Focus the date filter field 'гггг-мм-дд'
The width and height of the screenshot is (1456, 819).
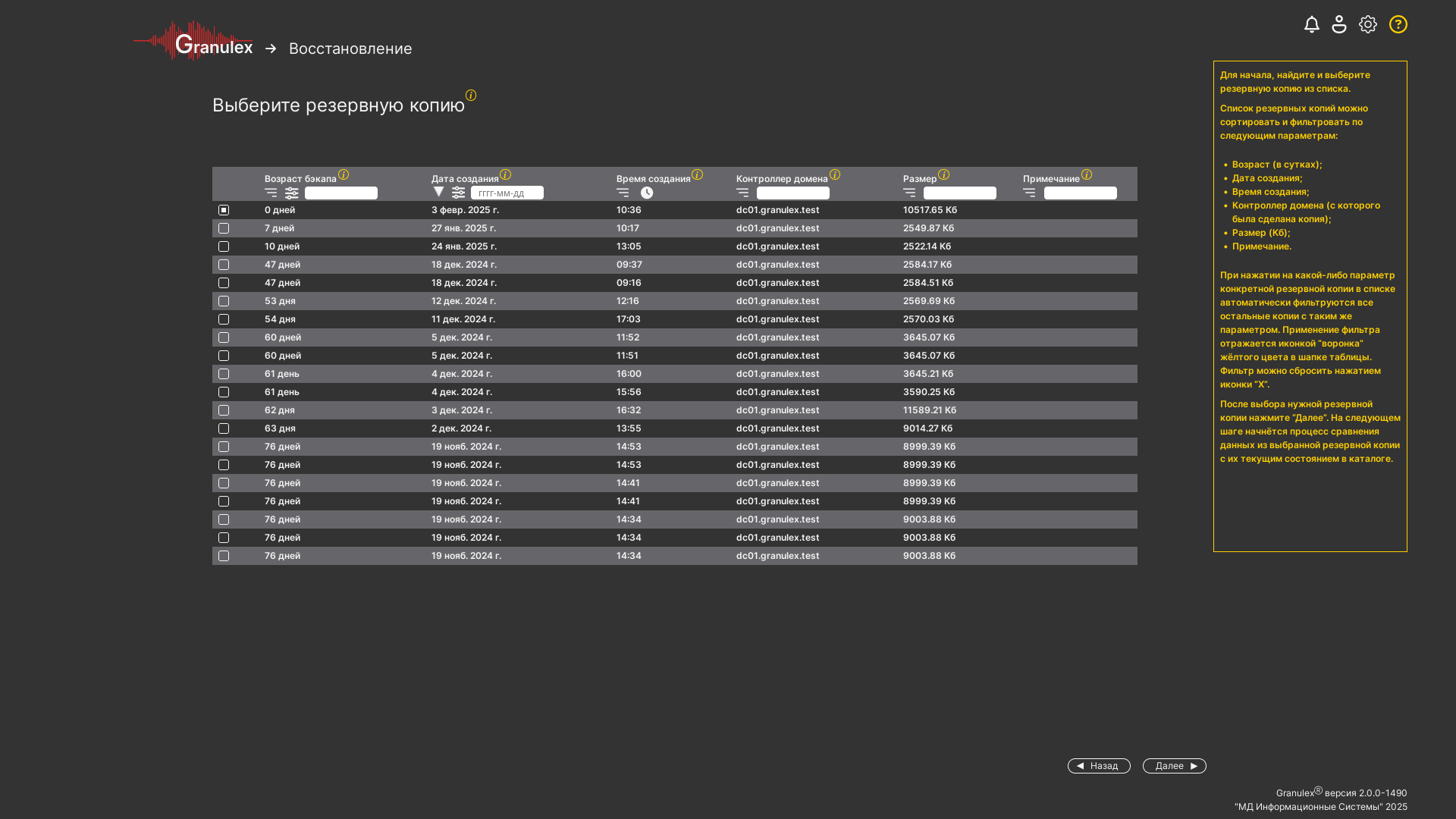pyautogui.click(x=507, y=193)
